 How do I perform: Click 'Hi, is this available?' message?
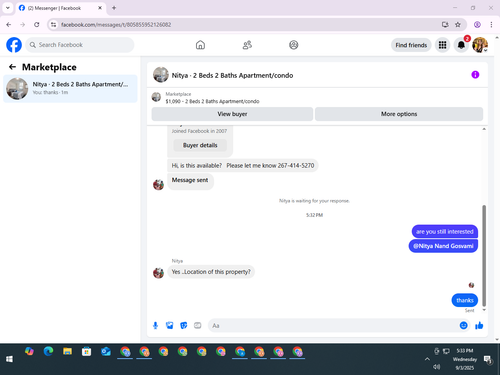tap(243, 166)
